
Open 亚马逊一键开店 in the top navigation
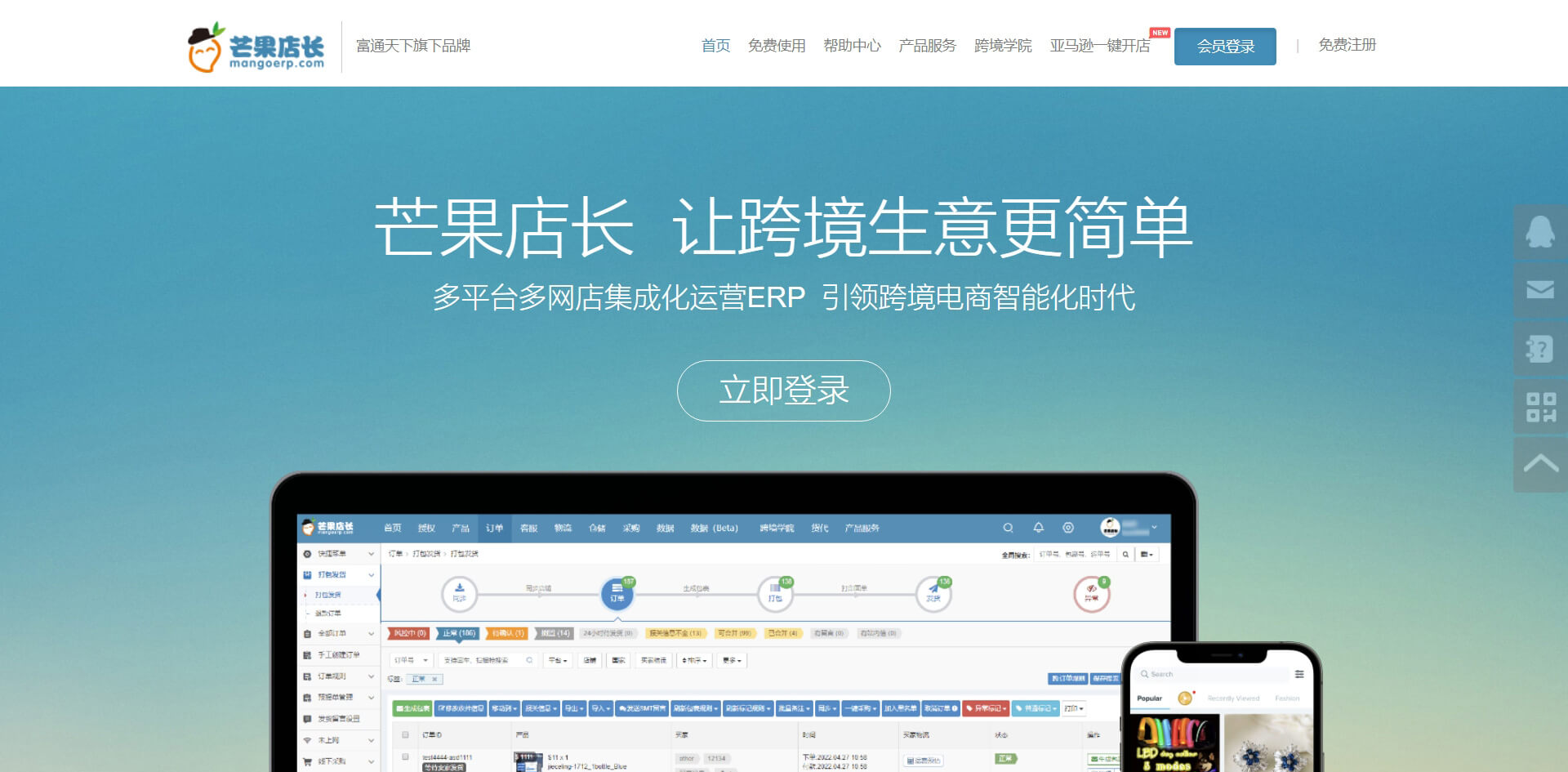(x=1100, y=46)
